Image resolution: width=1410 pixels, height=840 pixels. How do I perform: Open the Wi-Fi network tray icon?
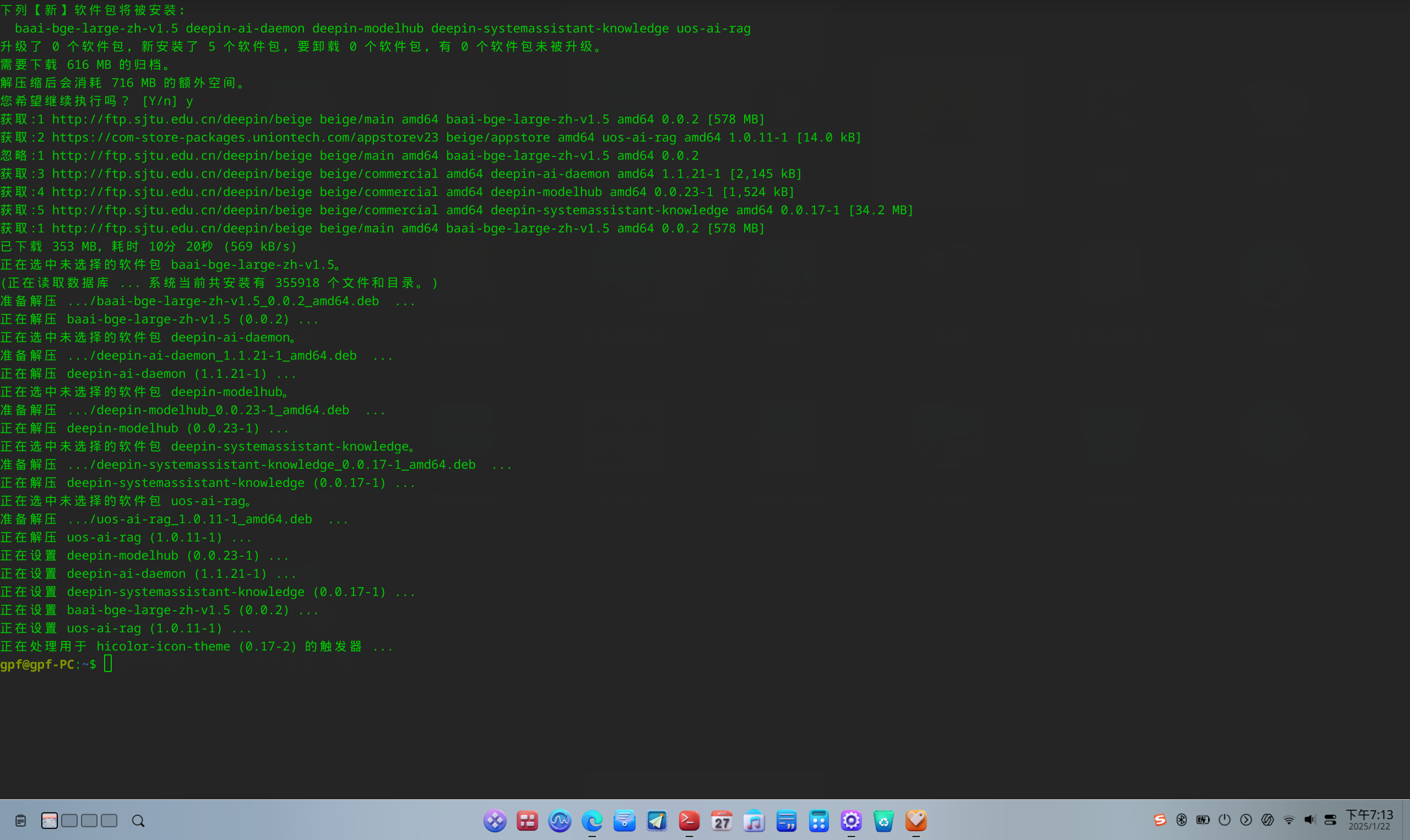1288,820
